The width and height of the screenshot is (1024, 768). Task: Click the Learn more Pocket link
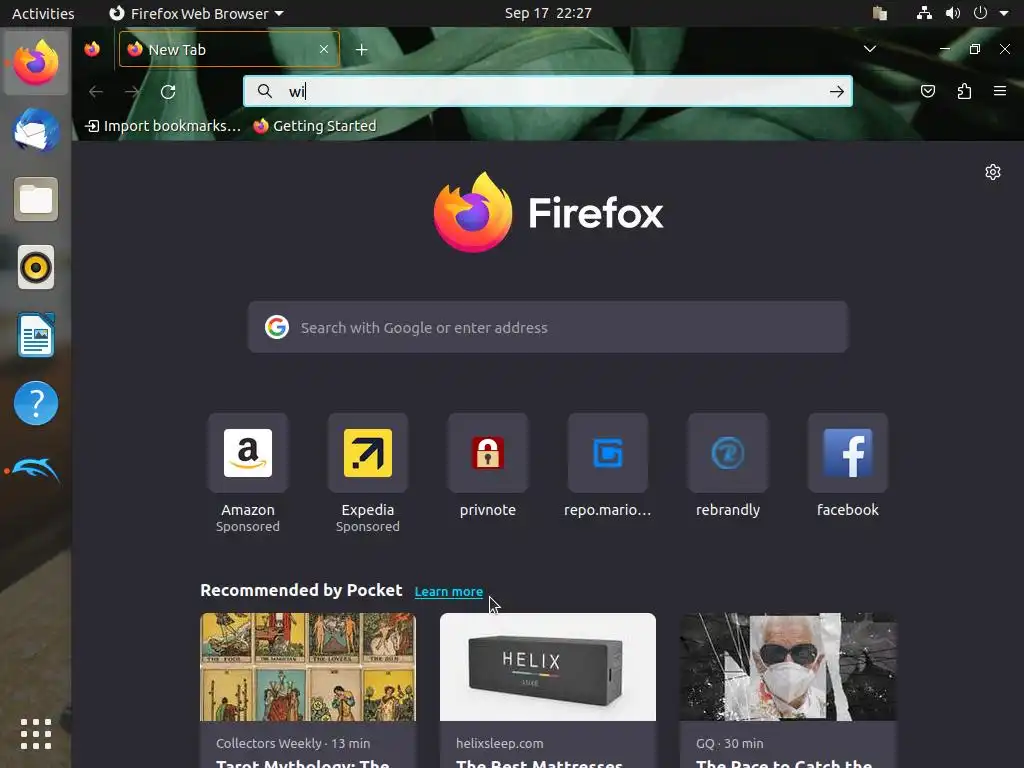[449, 592]
